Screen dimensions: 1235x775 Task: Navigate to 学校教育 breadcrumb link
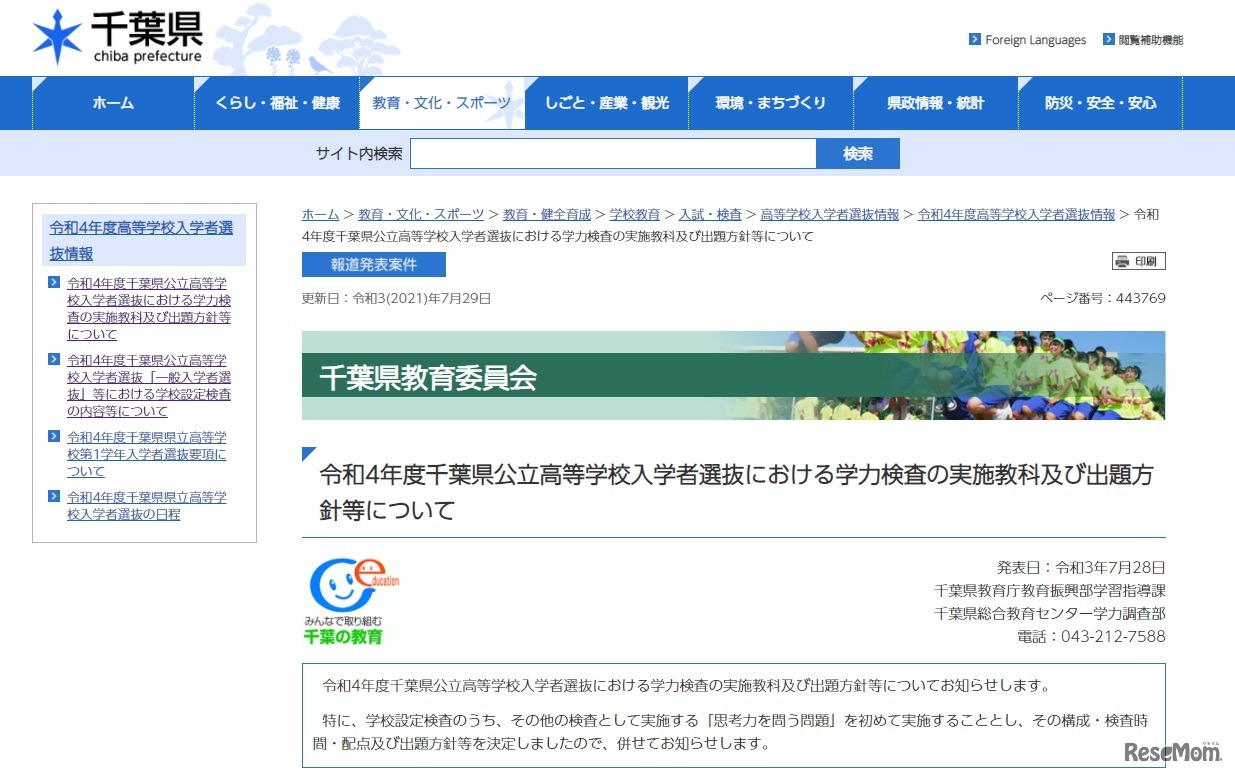click(x=635, y=214)
